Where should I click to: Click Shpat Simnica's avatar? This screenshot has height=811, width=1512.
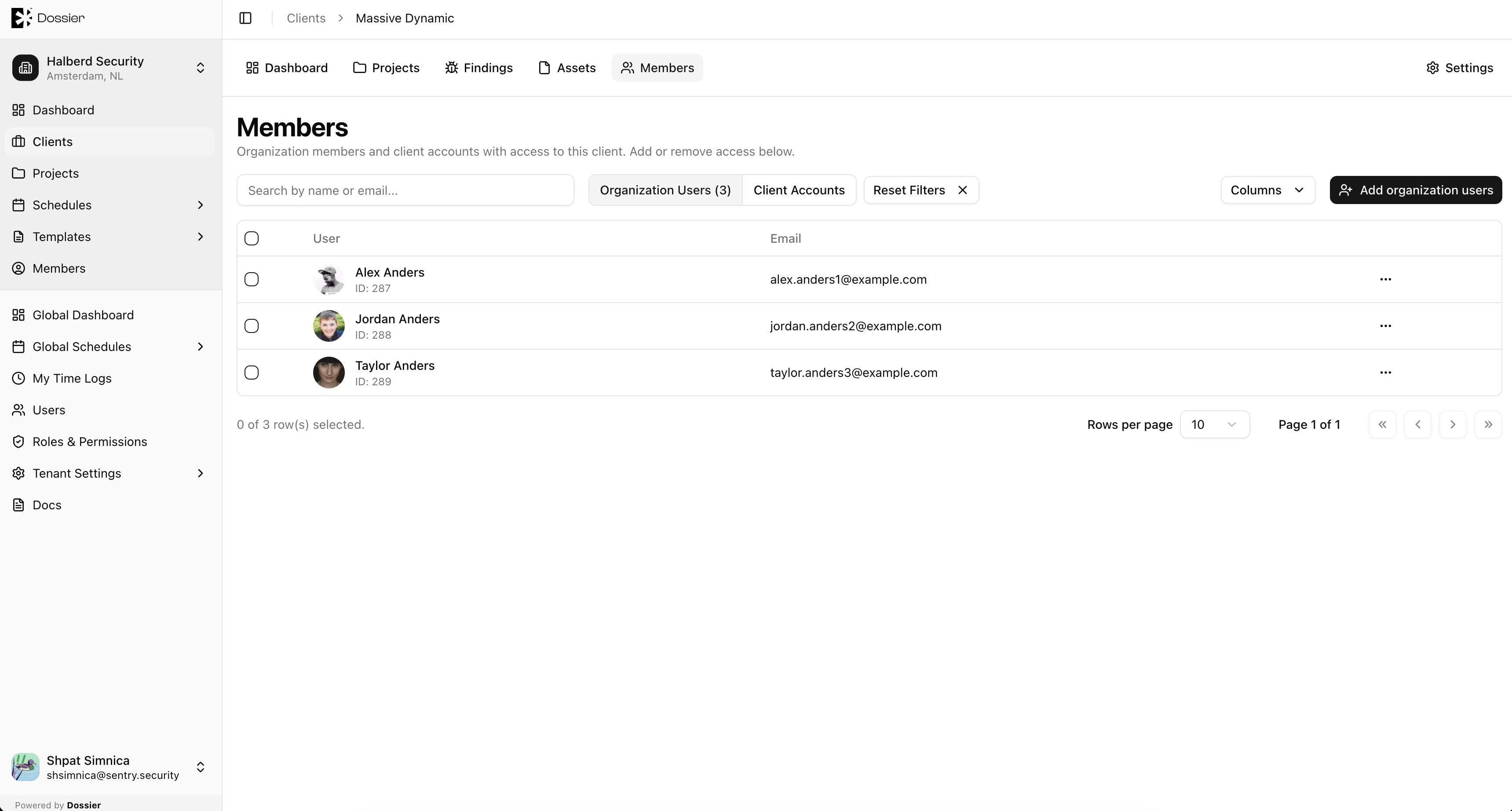tap(25, 767)
